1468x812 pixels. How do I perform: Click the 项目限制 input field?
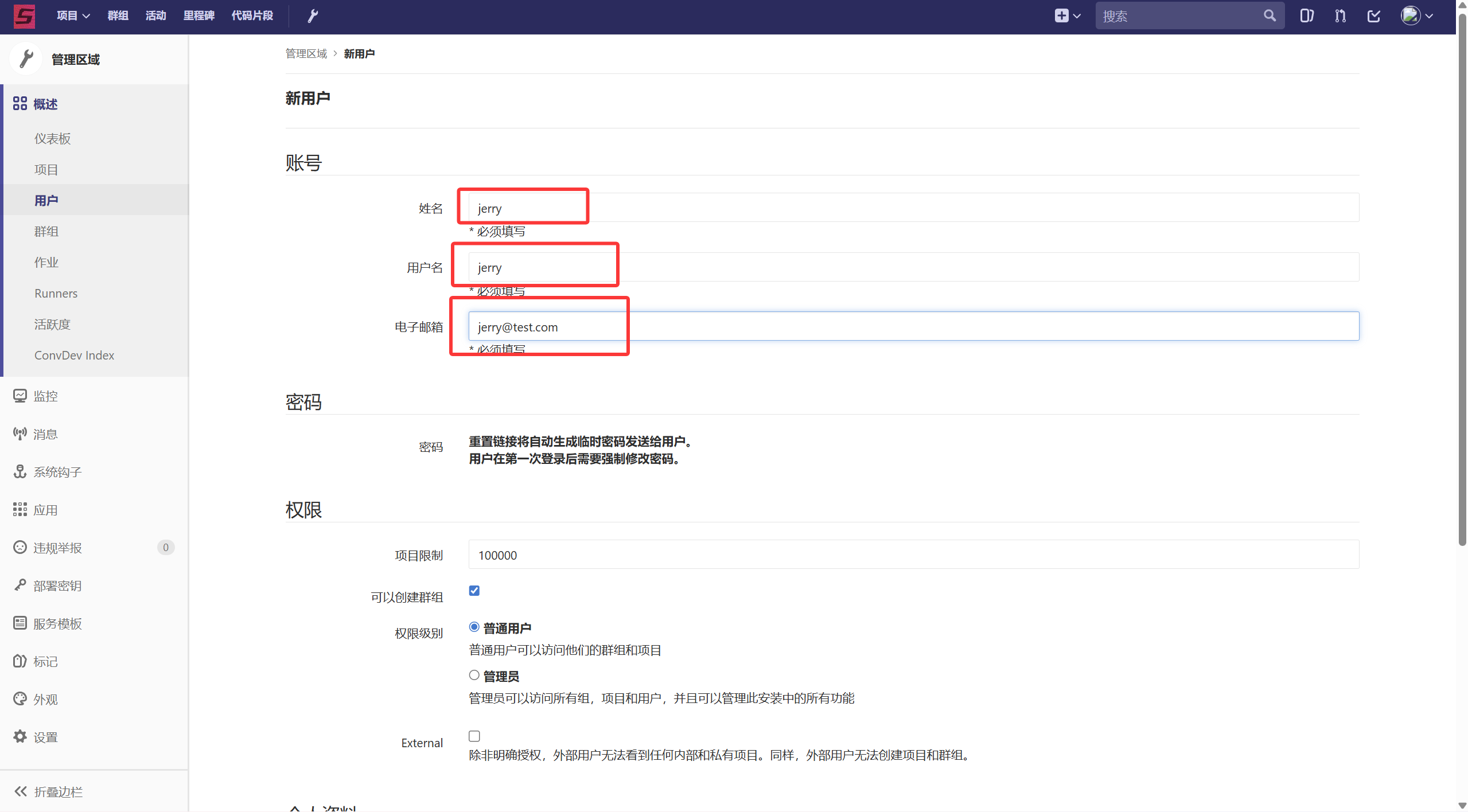913,555
